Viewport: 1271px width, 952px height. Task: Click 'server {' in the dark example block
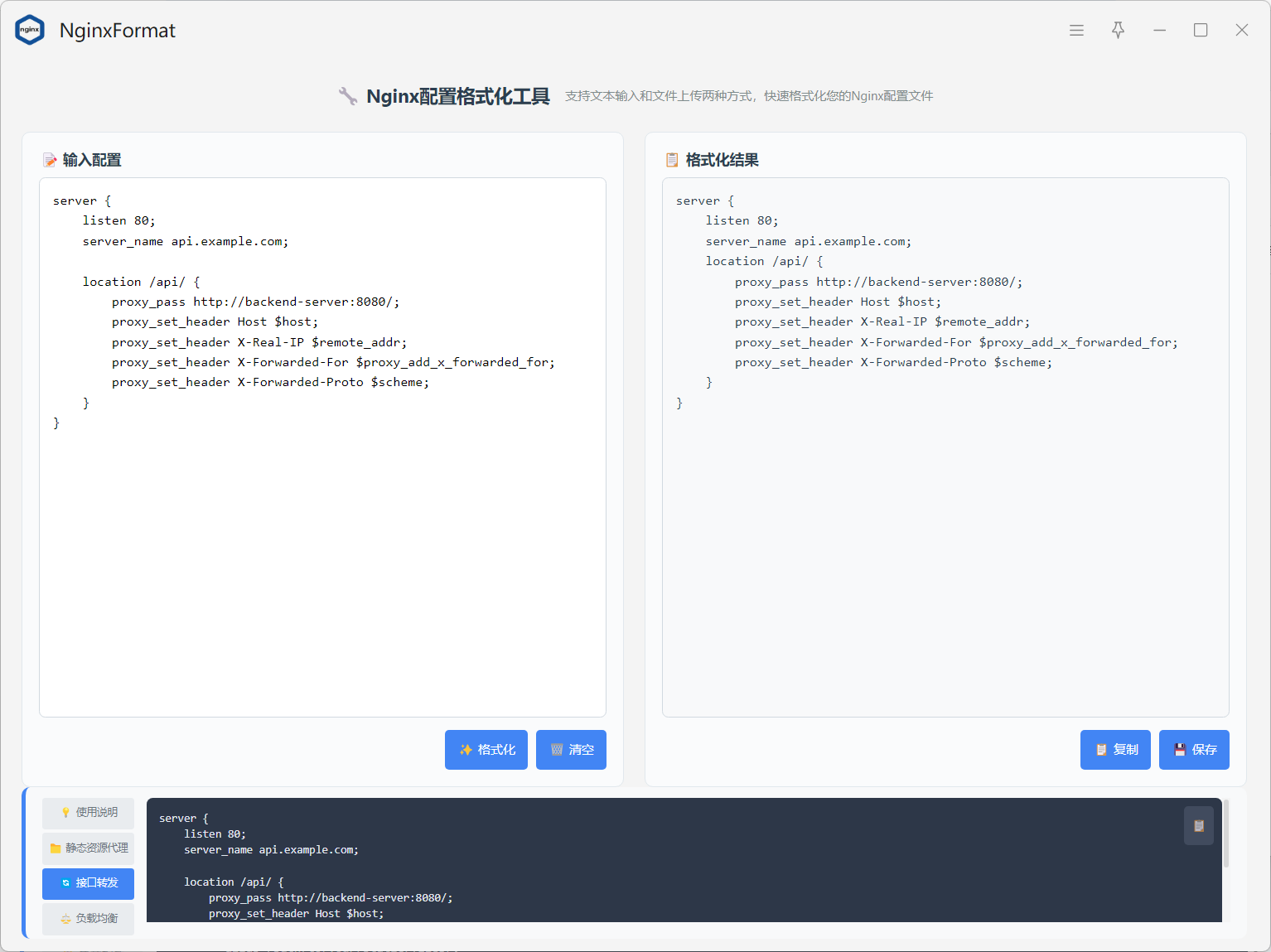pyautogui.click(x=184, y=819)
